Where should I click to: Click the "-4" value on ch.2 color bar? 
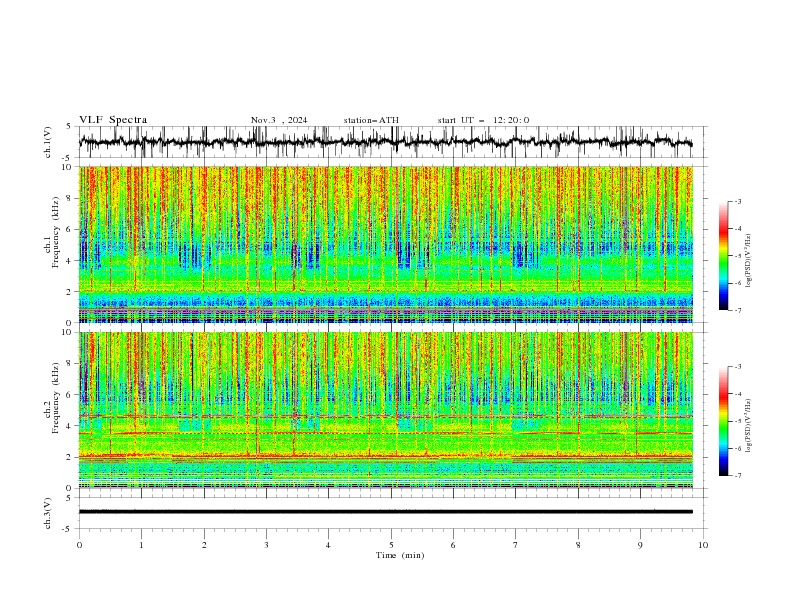(x=738, y=394)
